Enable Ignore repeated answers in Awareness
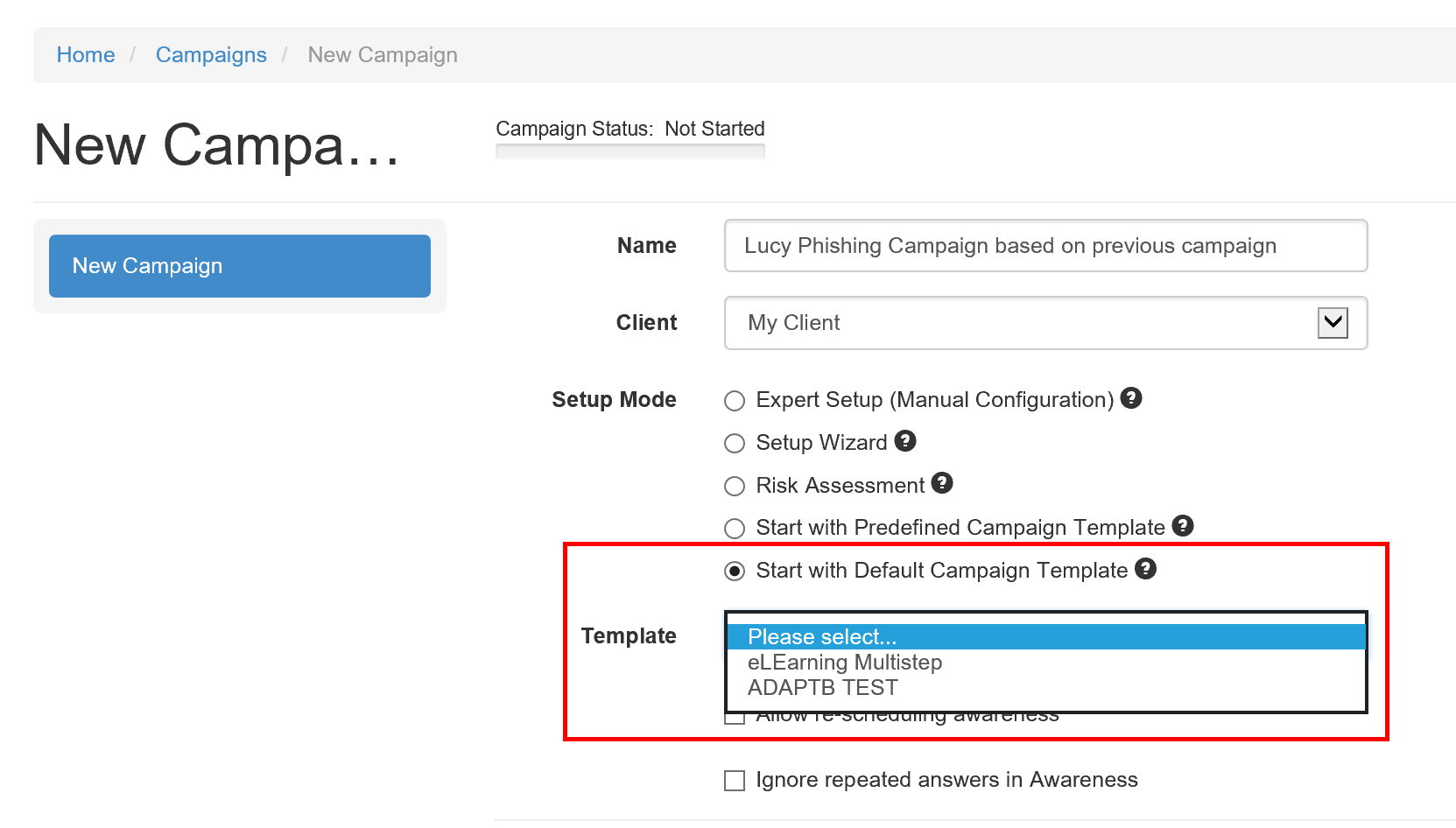 tap(735, 781)
